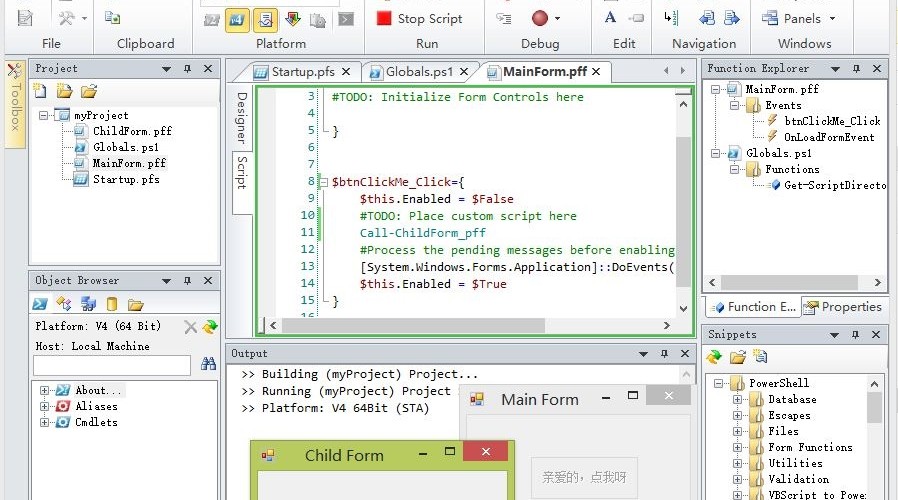
Task: Expand the Cmdlets node in Object Browser
Action: pos(44,422)
